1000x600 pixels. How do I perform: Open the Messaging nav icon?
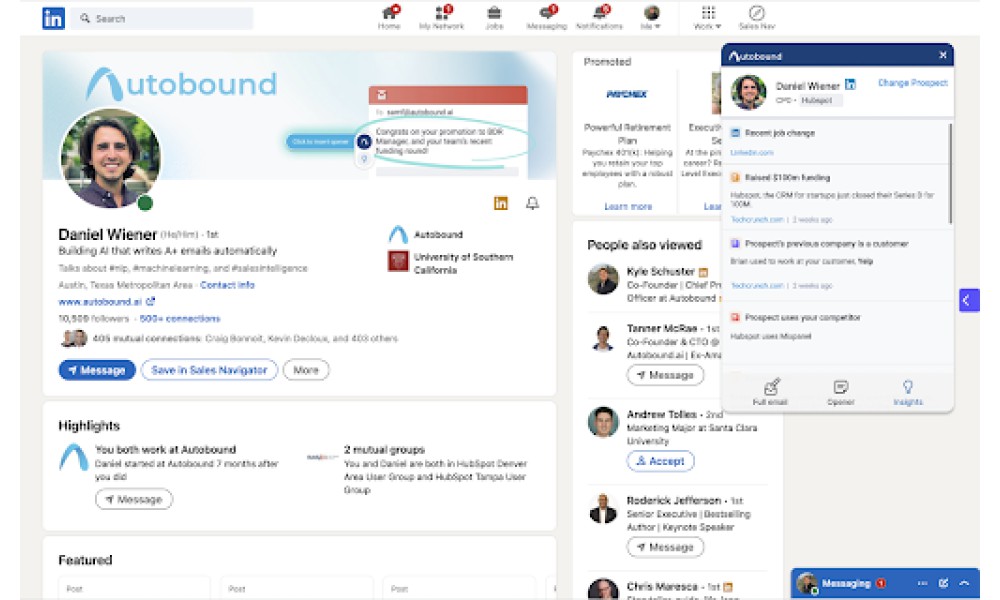(547, 17)
